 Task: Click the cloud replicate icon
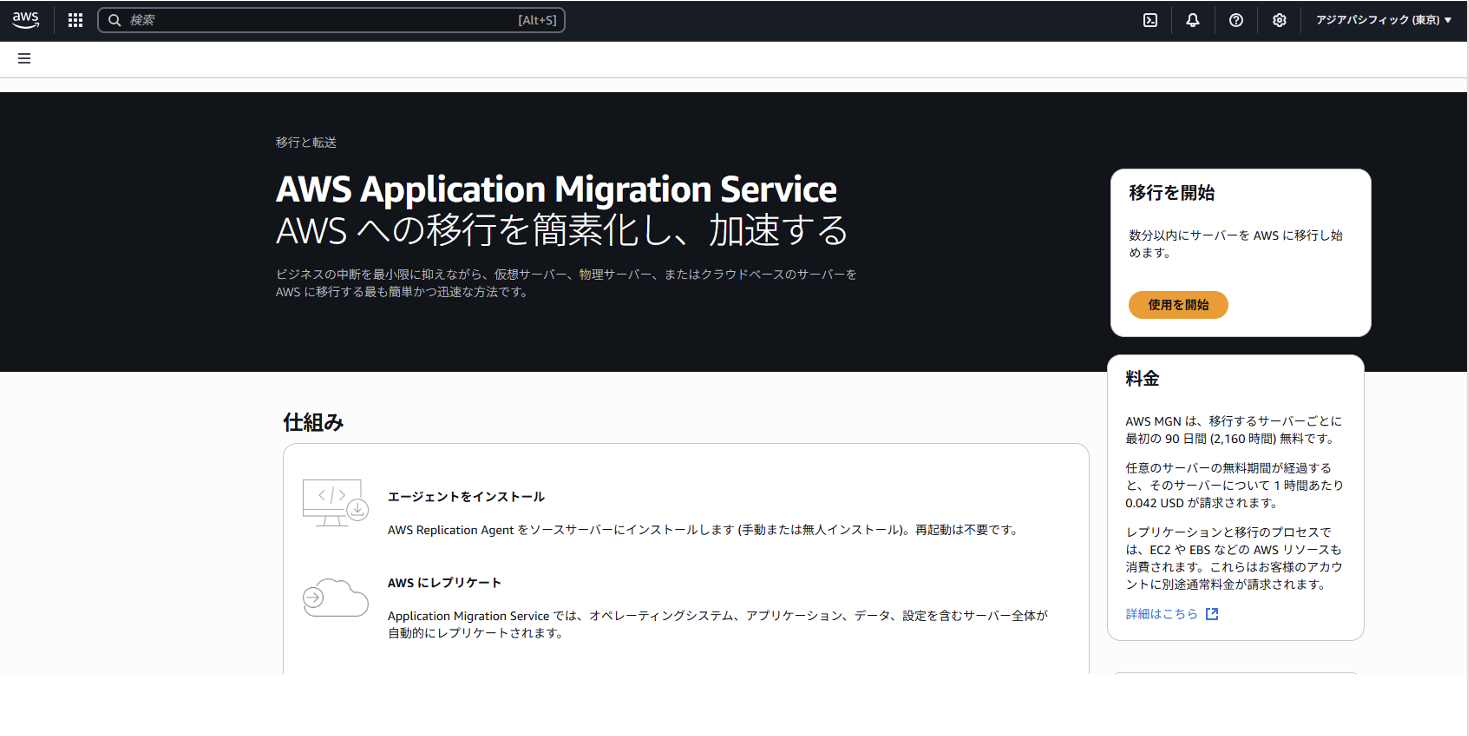click(x=335, y=596)
